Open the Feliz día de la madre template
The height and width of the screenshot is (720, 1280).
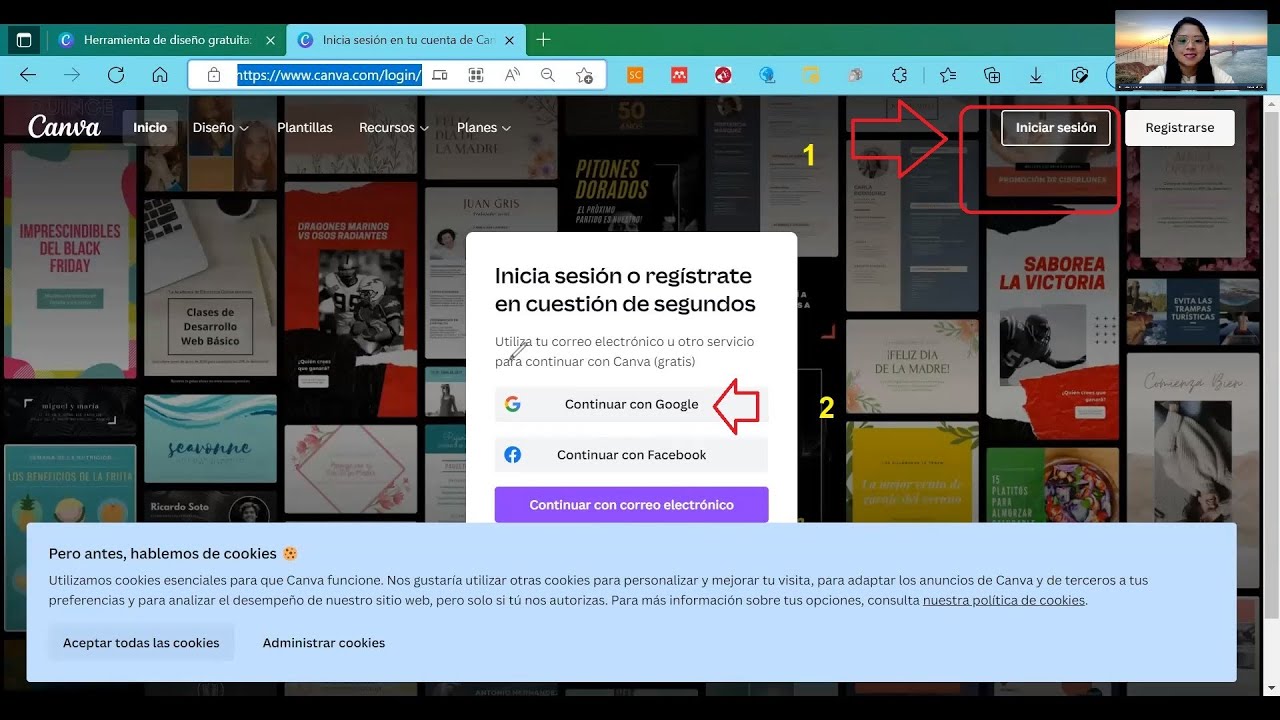pos(912,364)
